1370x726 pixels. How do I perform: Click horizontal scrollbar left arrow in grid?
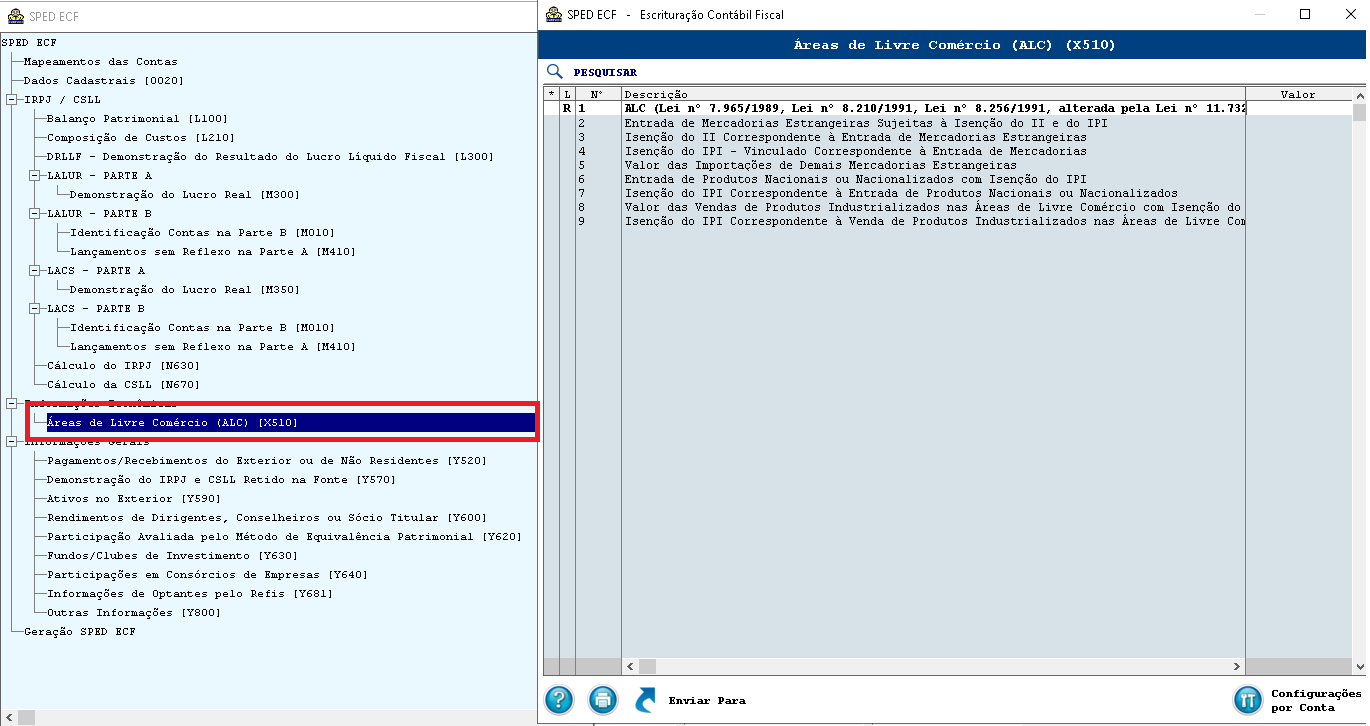[630, 666]
